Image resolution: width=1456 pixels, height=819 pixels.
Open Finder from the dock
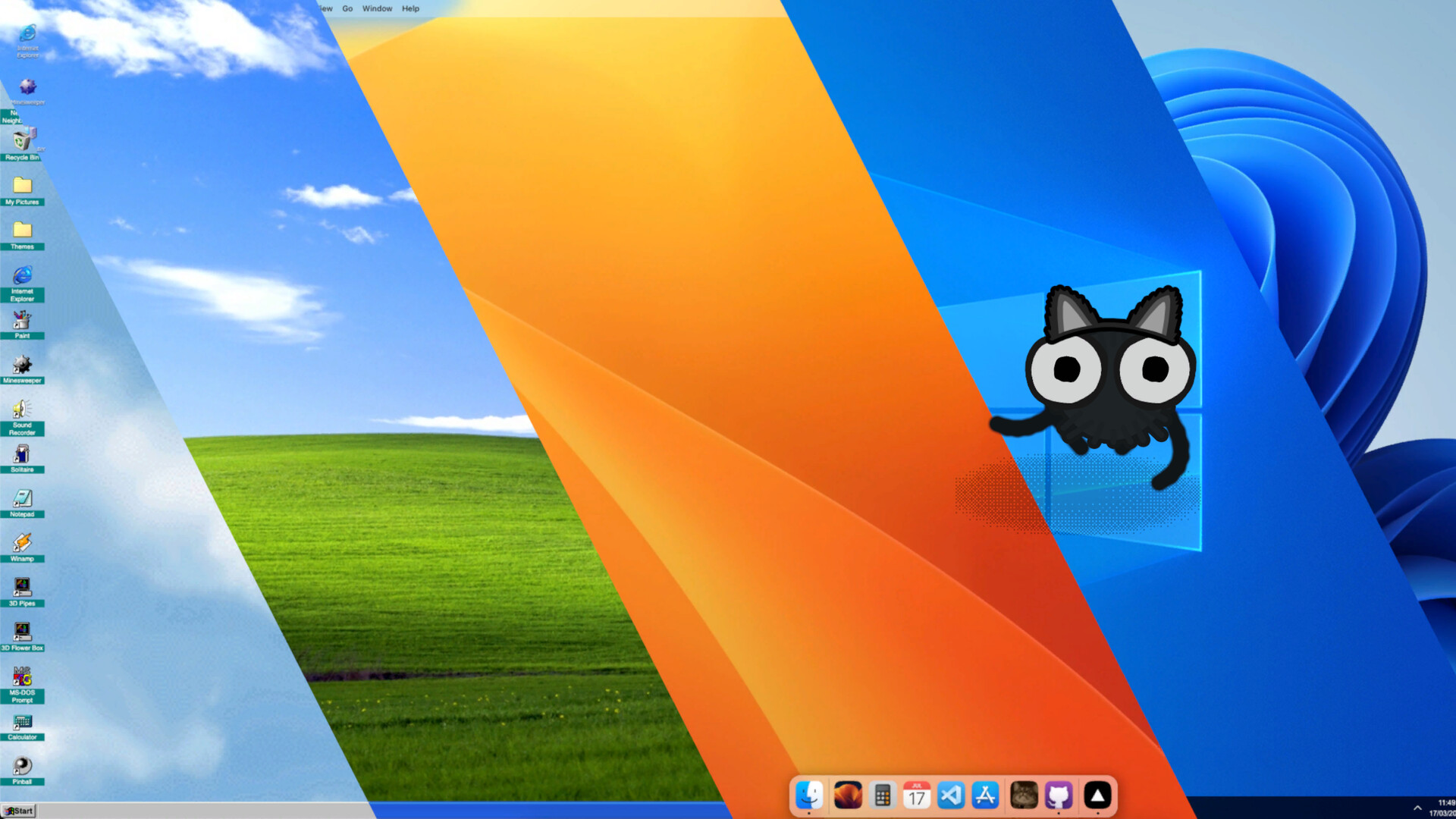click(x=809, y=795)
